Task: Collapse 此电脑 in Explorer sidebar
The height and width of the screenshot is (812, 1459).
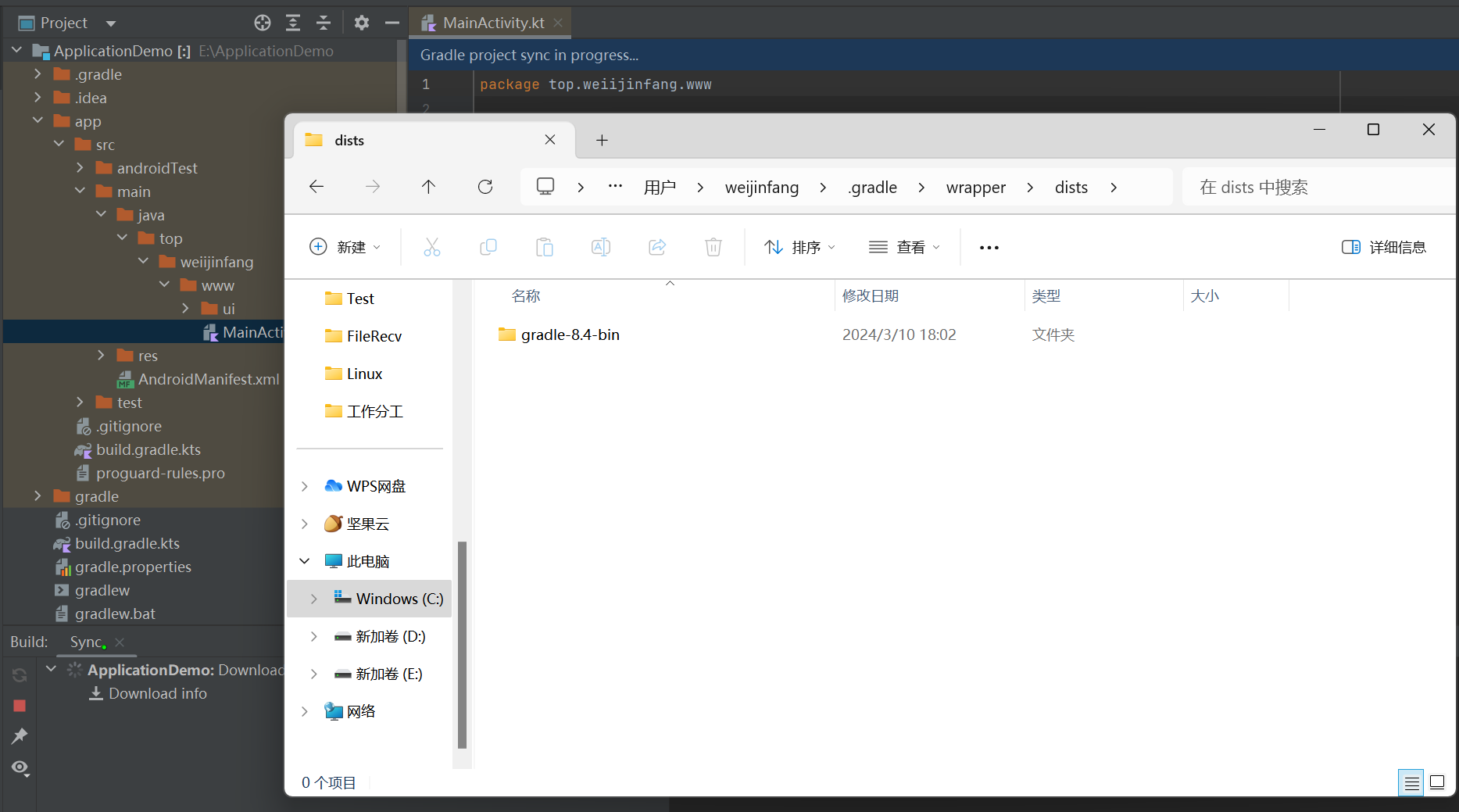Action: tap(305, 561)
